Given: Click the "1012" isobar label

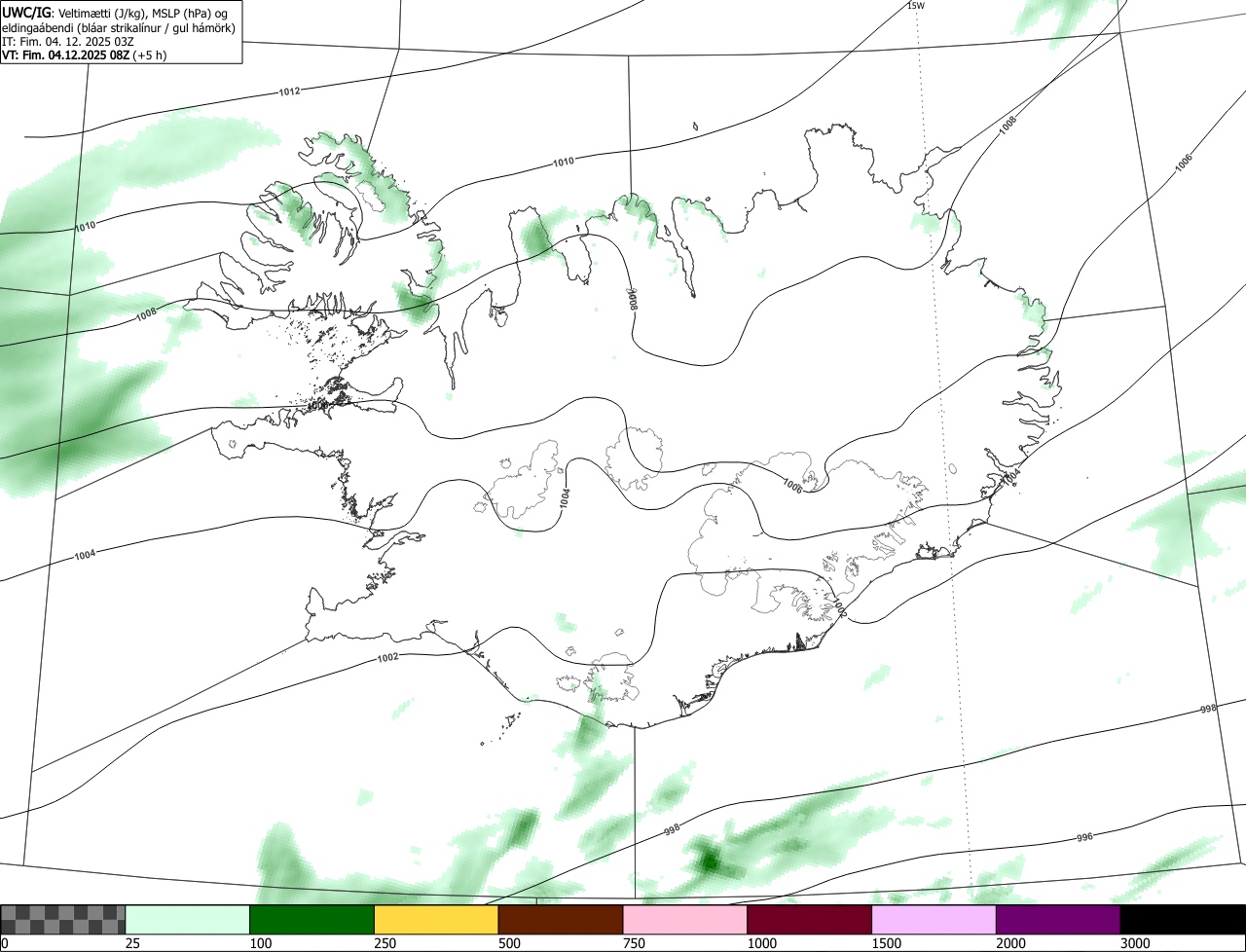Looking at the screenshot, I should tap(289, 92).
